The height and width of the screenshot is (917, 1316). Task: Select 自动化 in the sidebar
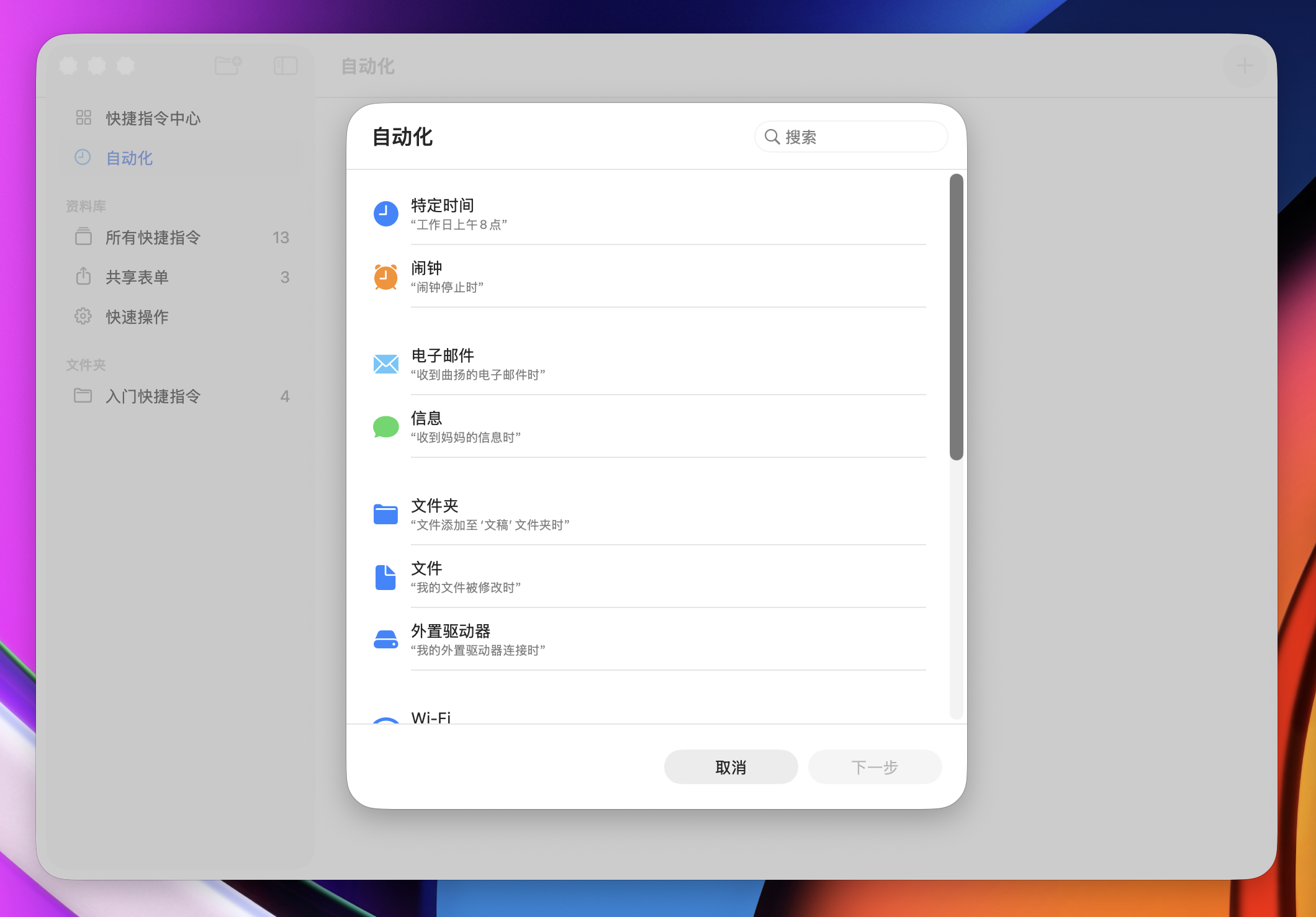pyautogui.click(x=129, y=158)
